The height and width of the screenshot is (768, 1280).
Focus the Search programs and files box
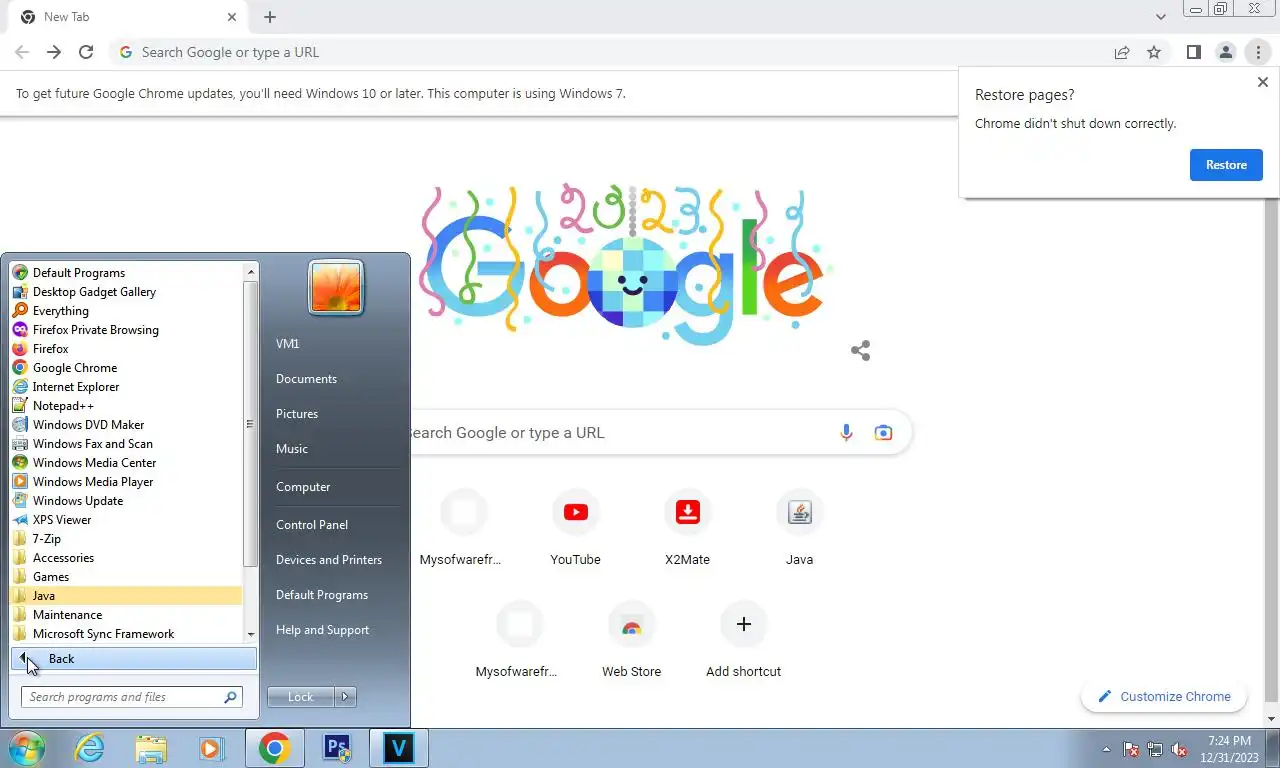[x=131, y=697]
